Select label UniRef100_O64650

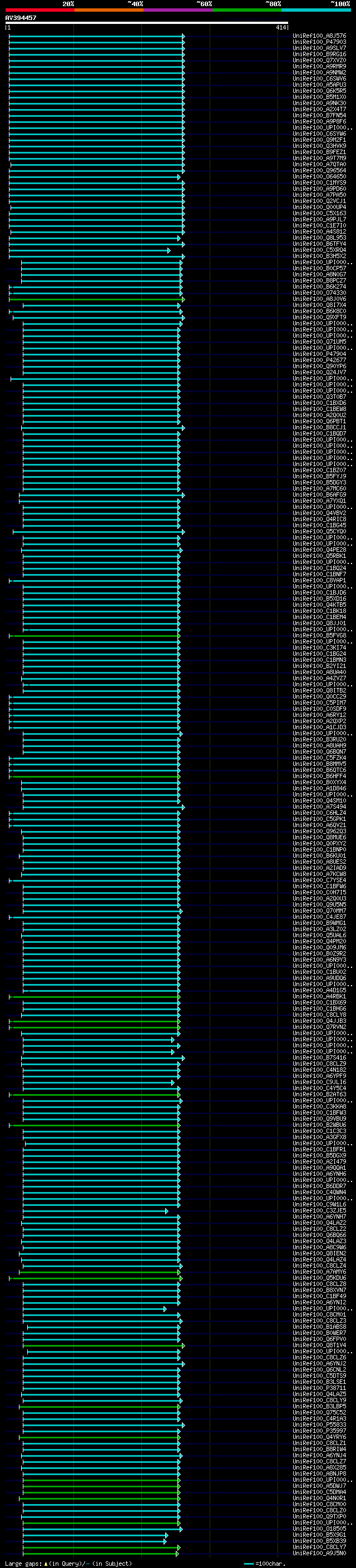(319, 176)
